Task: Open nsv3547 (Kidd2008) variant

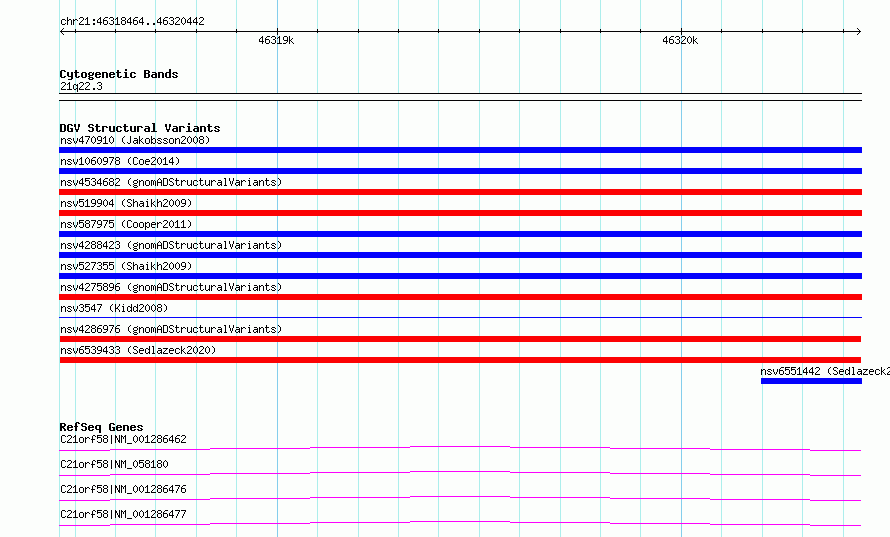Action: point(114,308)
